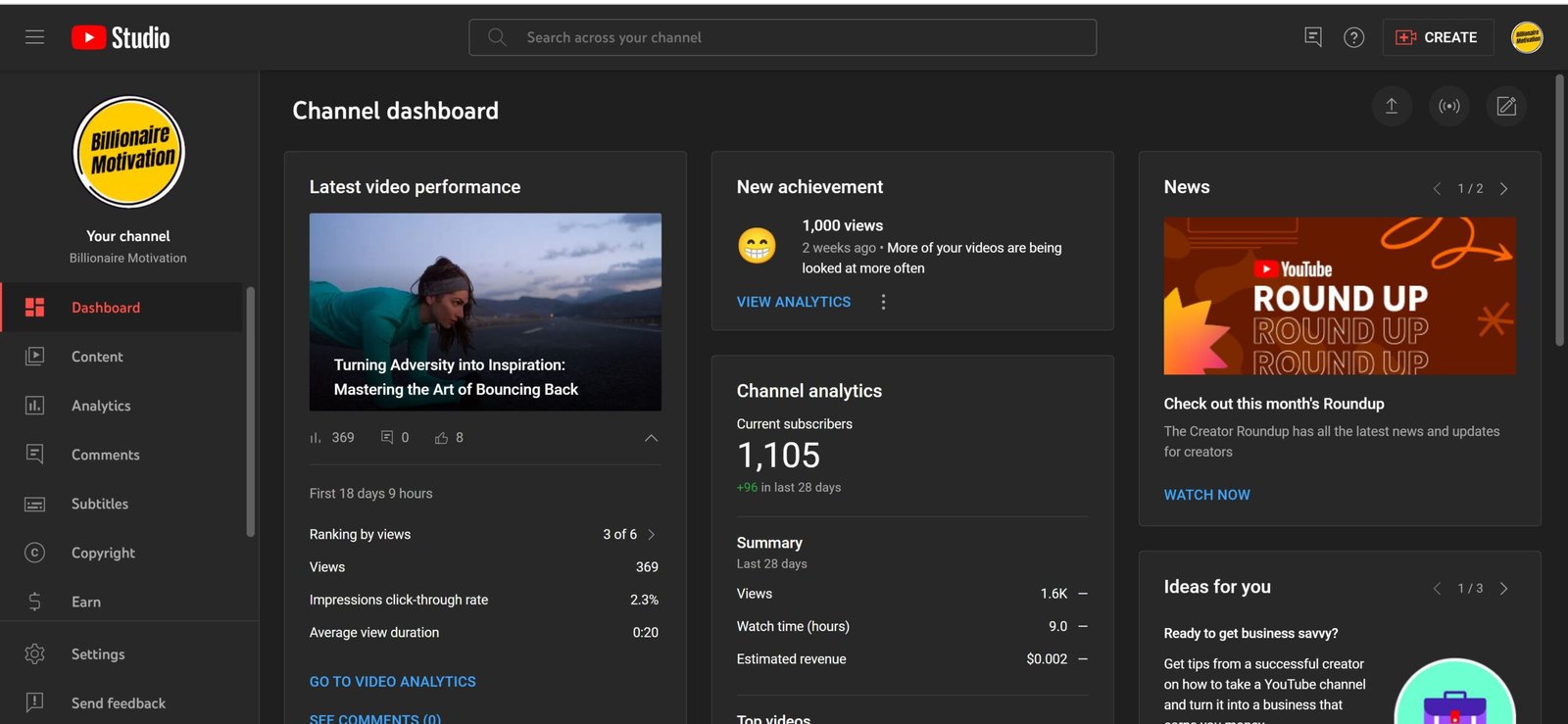The height and width of the screenshot is (724, 1568).
Task: Go to next Ideas for you card
Action: click(1503, 589)
